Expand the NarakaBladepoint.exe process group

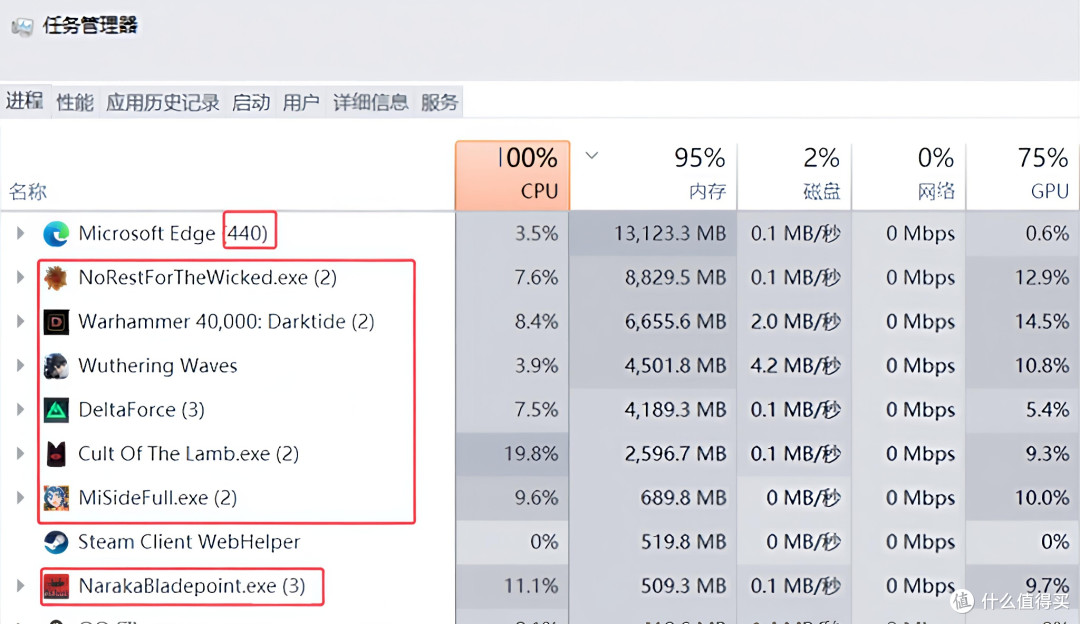(21, 586)
